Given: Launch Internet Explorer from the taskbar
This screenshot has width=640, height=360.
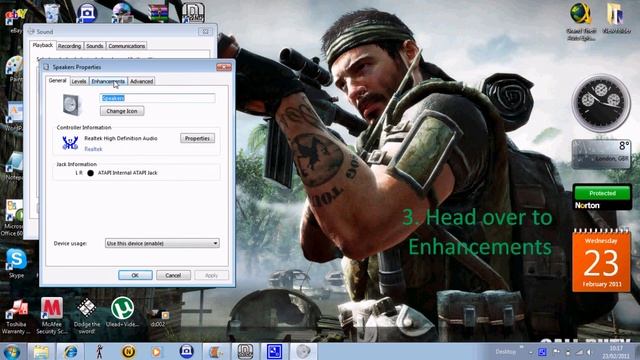Looking at the screenshot, I should pyautogui.click(x=70, y=351).
